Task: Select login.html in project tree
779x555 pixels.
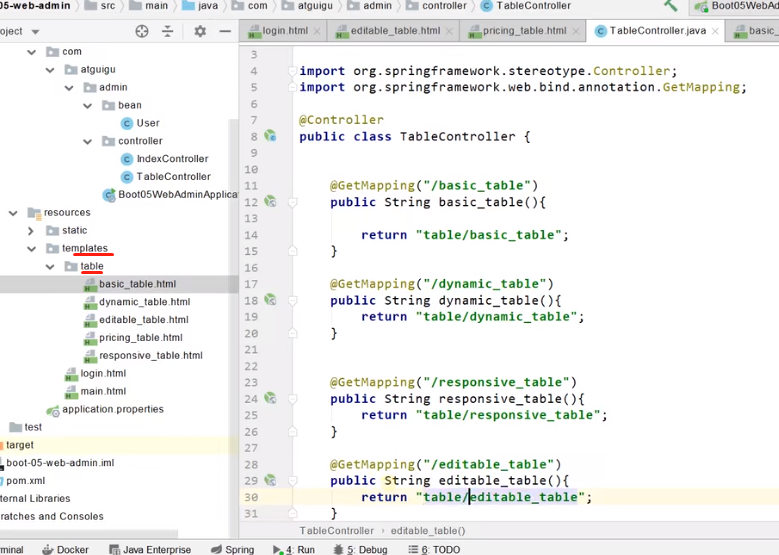Action: pyautogui.click(x=103, y=373)
